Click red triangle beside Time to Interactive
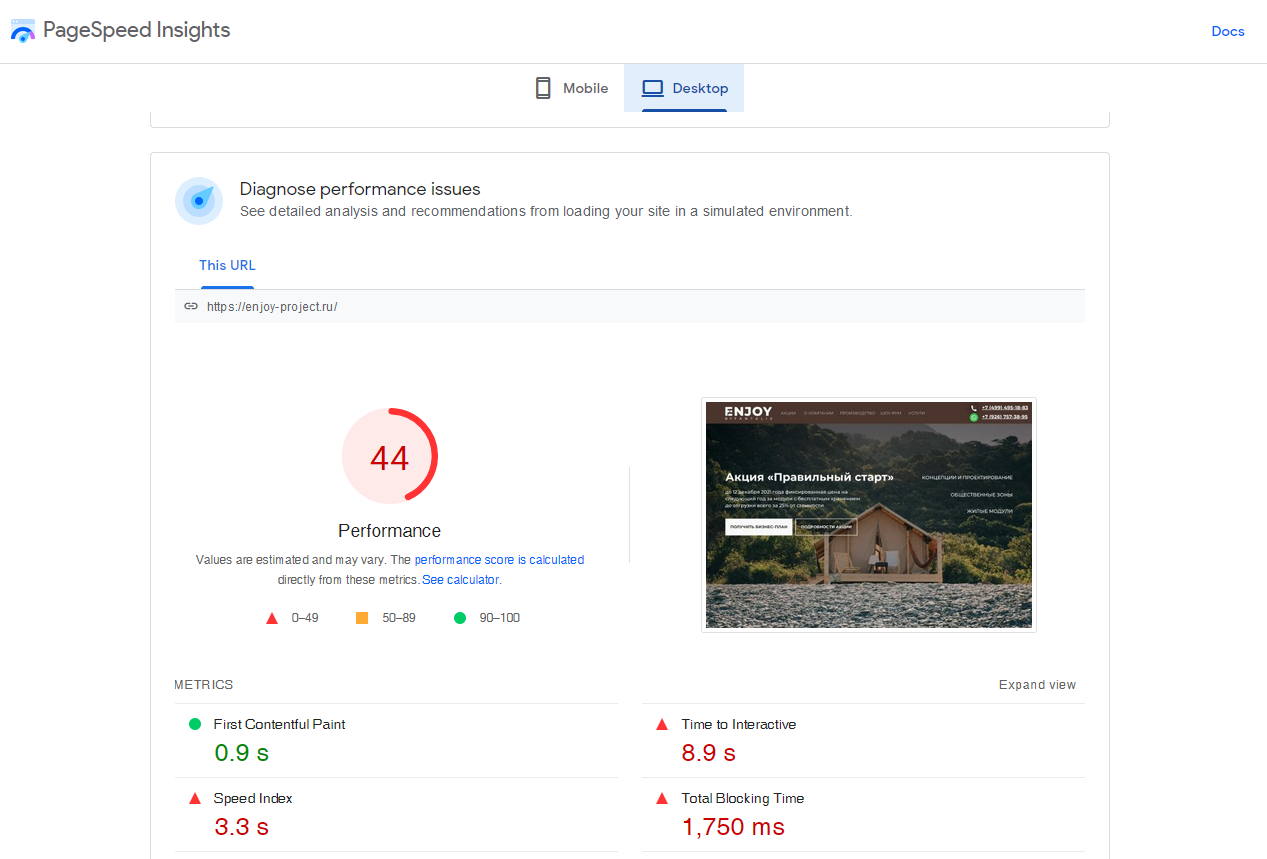The width and height of the screenshot is (1267, 859). pos(661,724)
